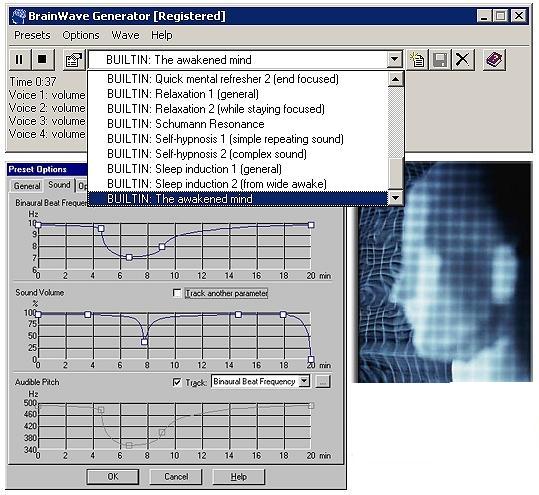Image resolution: width=539 pixels, height=495 pixels.
Task: Open the purple help book icon
Action: (x=494, y=60)
